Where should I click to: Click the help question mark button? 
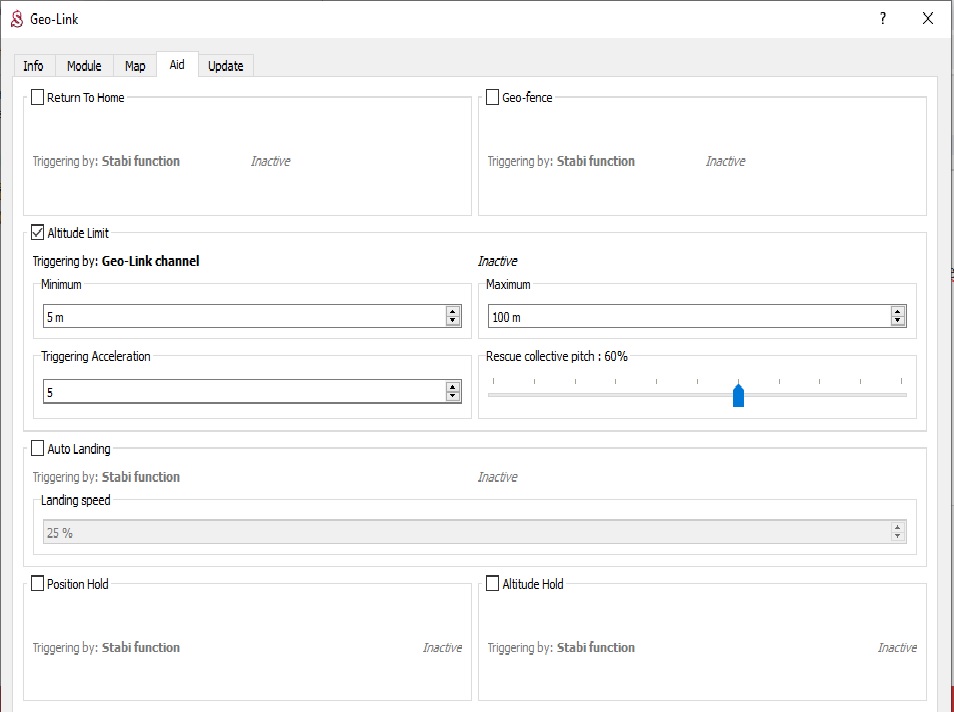click(x=882, y=19)
